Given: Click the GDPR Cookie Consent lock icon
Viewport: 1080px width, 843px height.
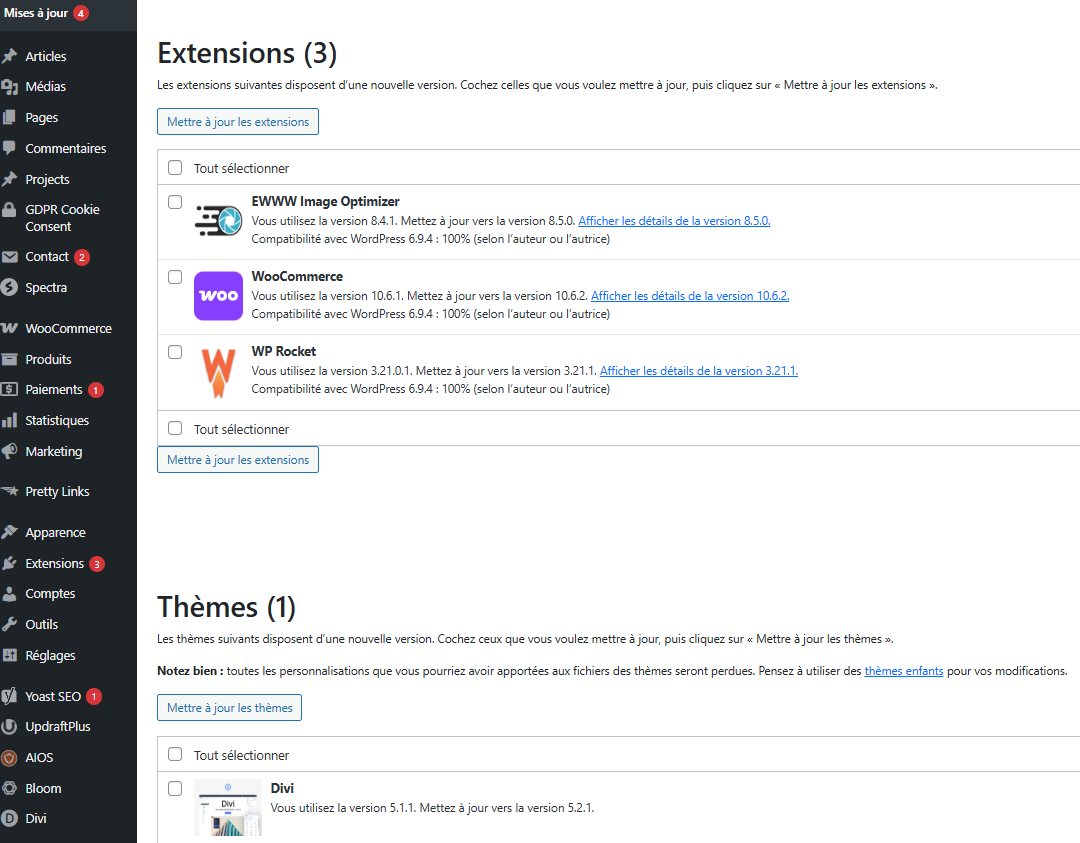Looking at the screenshot, I should 10,209.
